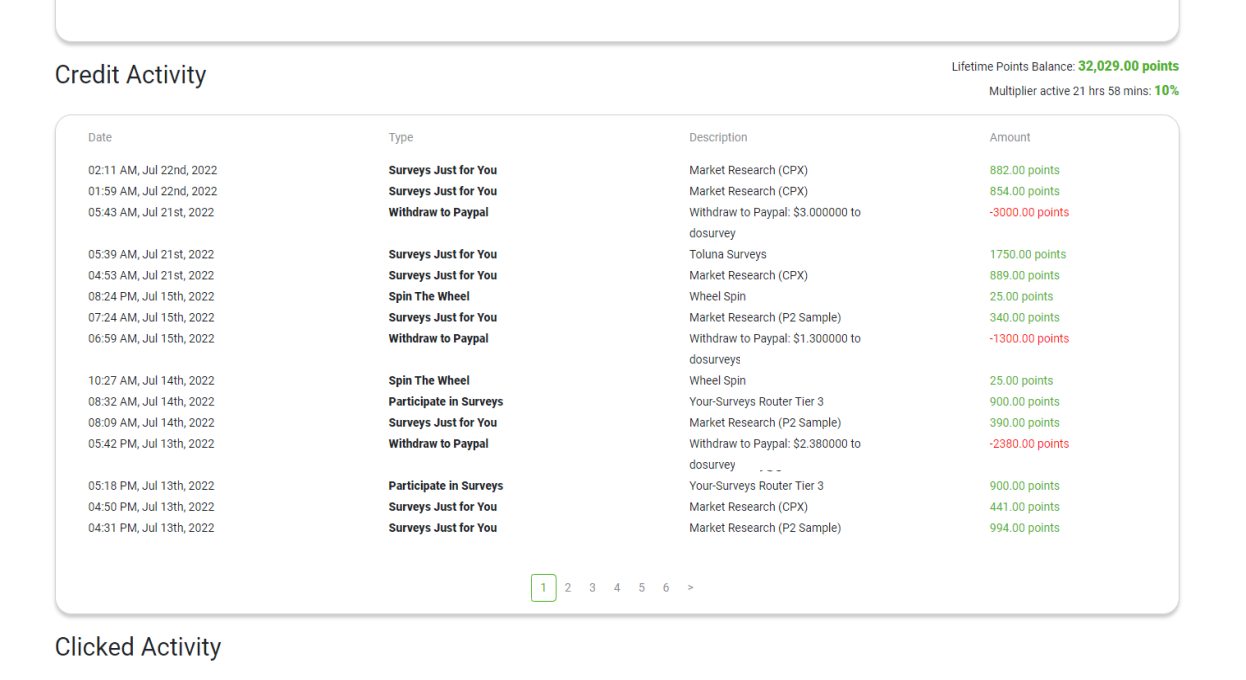The height and width of the screenshot is (680, 1246).
Task: Click the 994.00 points amount
Action: coord(1025,527)
